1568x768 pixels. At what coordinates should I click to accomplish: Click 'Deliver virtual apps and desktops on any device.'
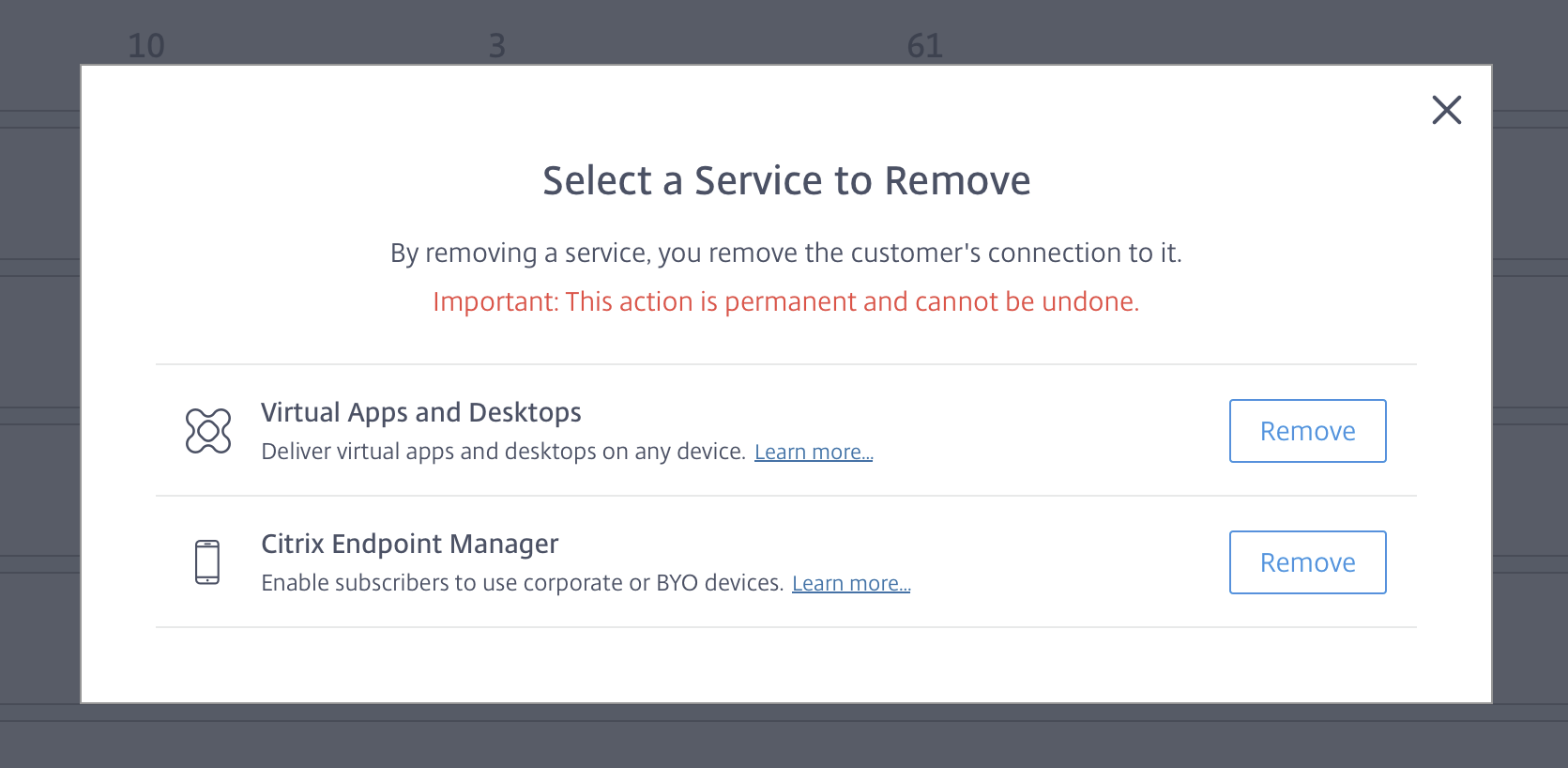503,452
